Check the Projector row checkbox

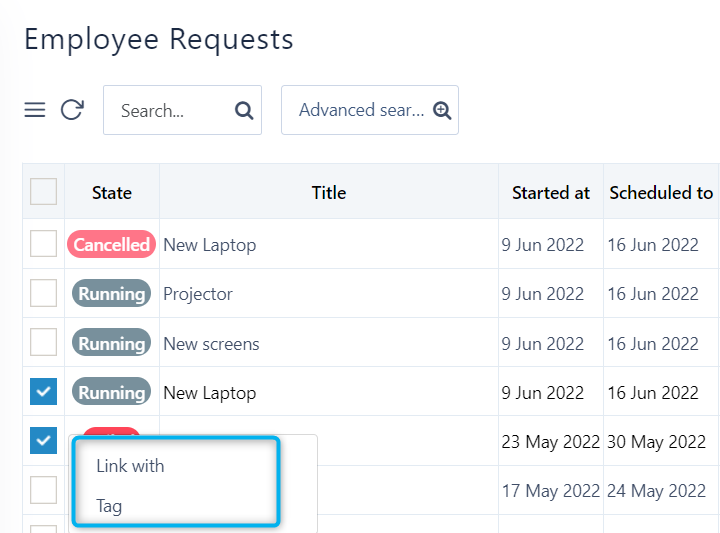(x=44, y=293)
